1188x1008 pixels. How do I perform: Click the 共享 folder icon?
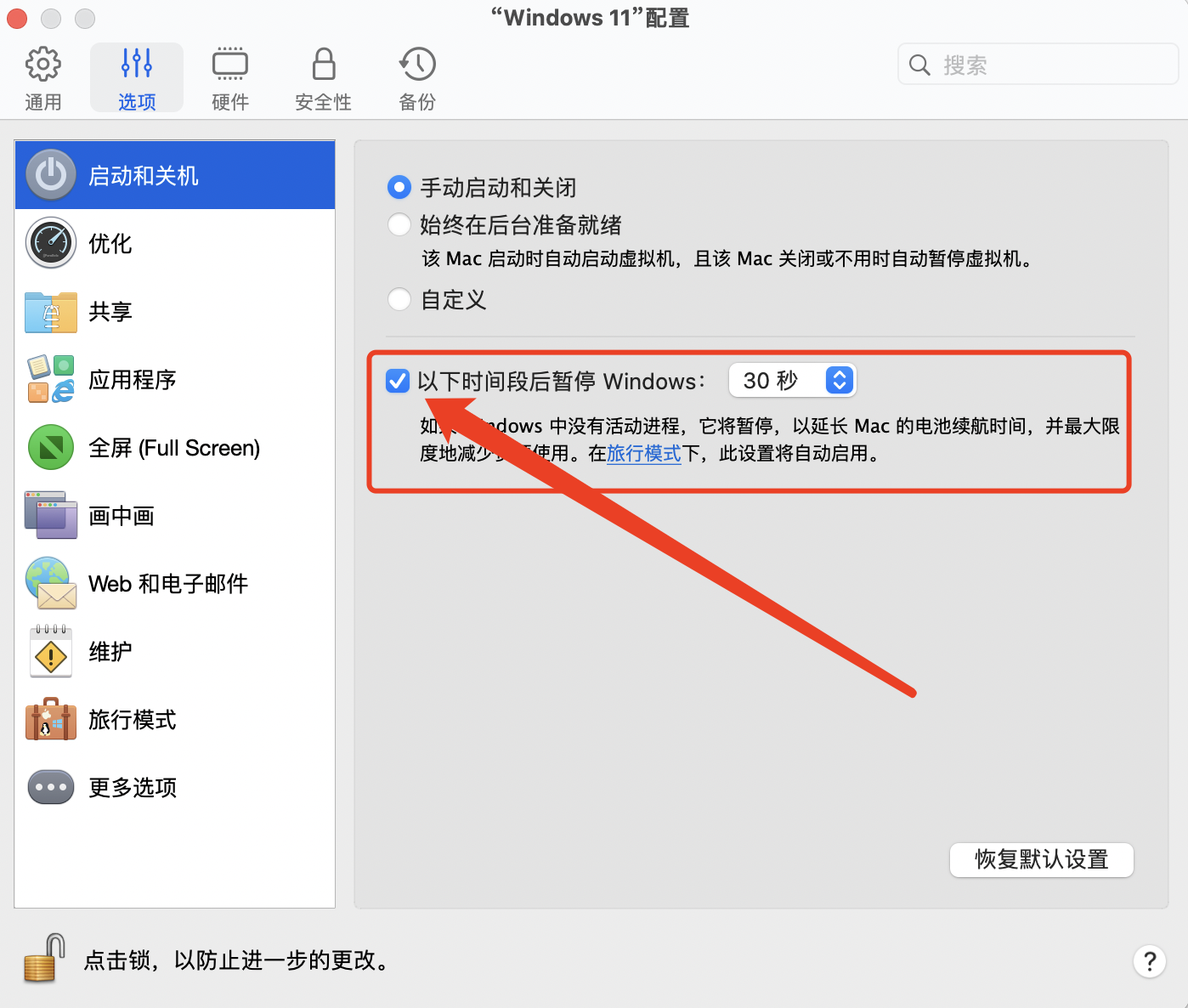tap(51, 312)
